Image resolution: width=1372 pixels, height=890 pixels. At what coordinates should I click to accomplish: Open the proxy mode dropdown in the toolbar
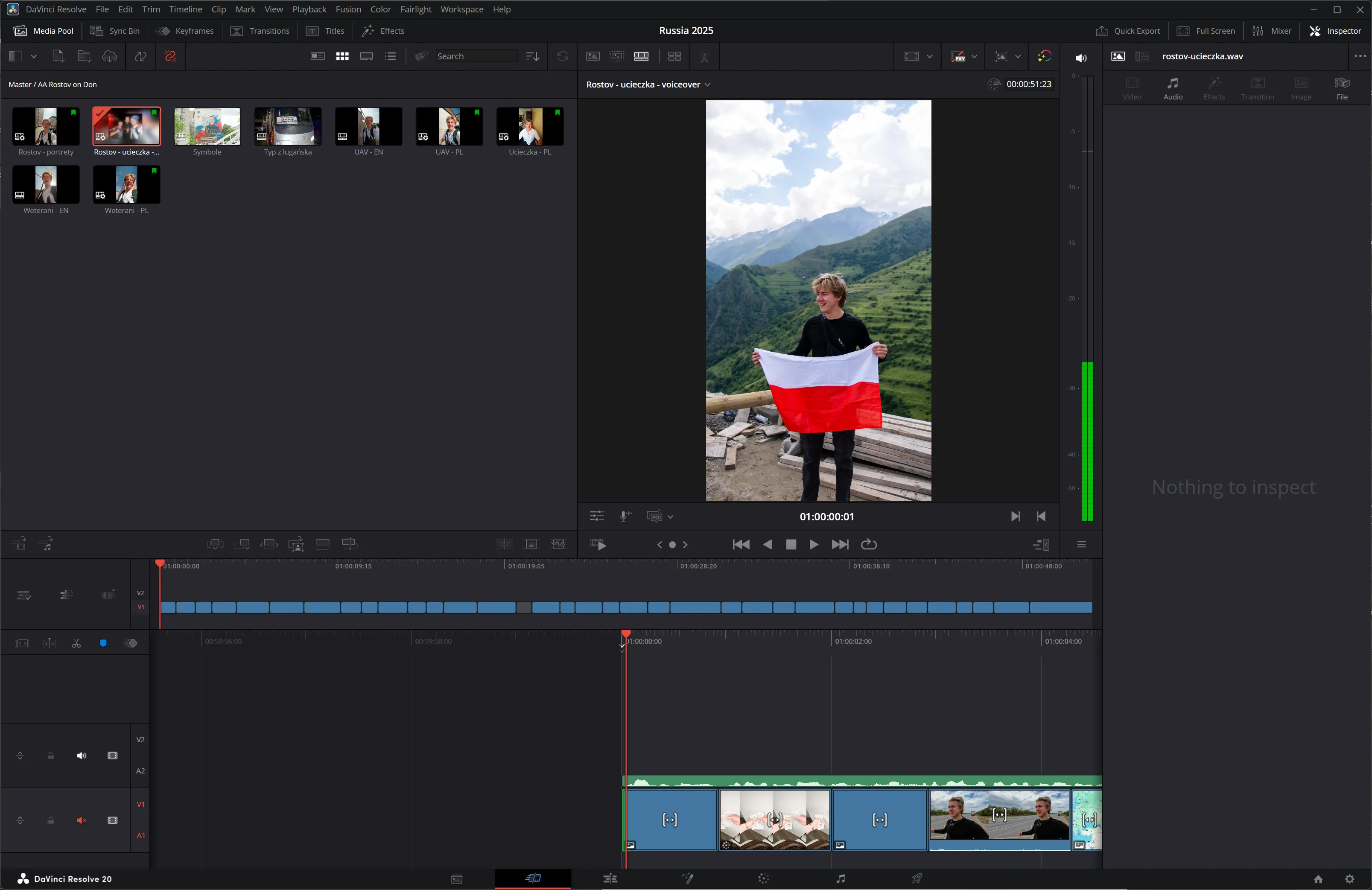(x=974, y=56)
